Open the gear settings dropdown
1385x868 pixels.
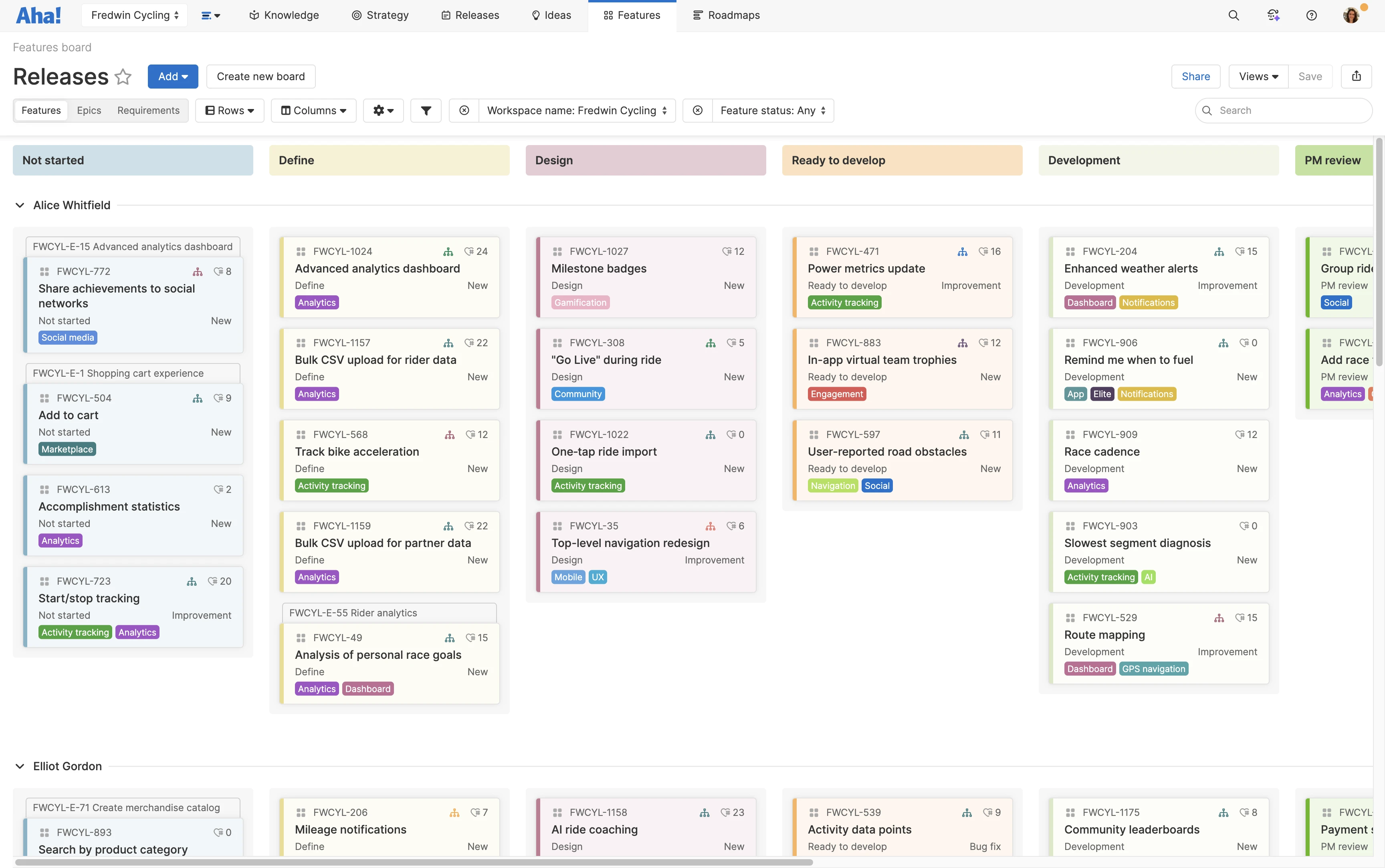point(383,110)
